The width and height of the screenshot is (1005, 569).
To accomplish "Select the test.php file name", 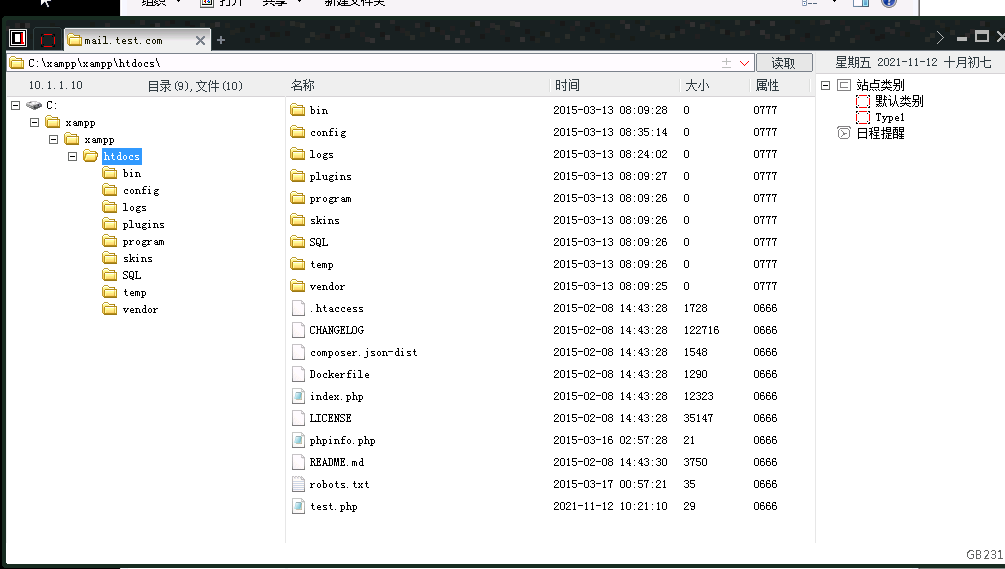I will 333,506.
